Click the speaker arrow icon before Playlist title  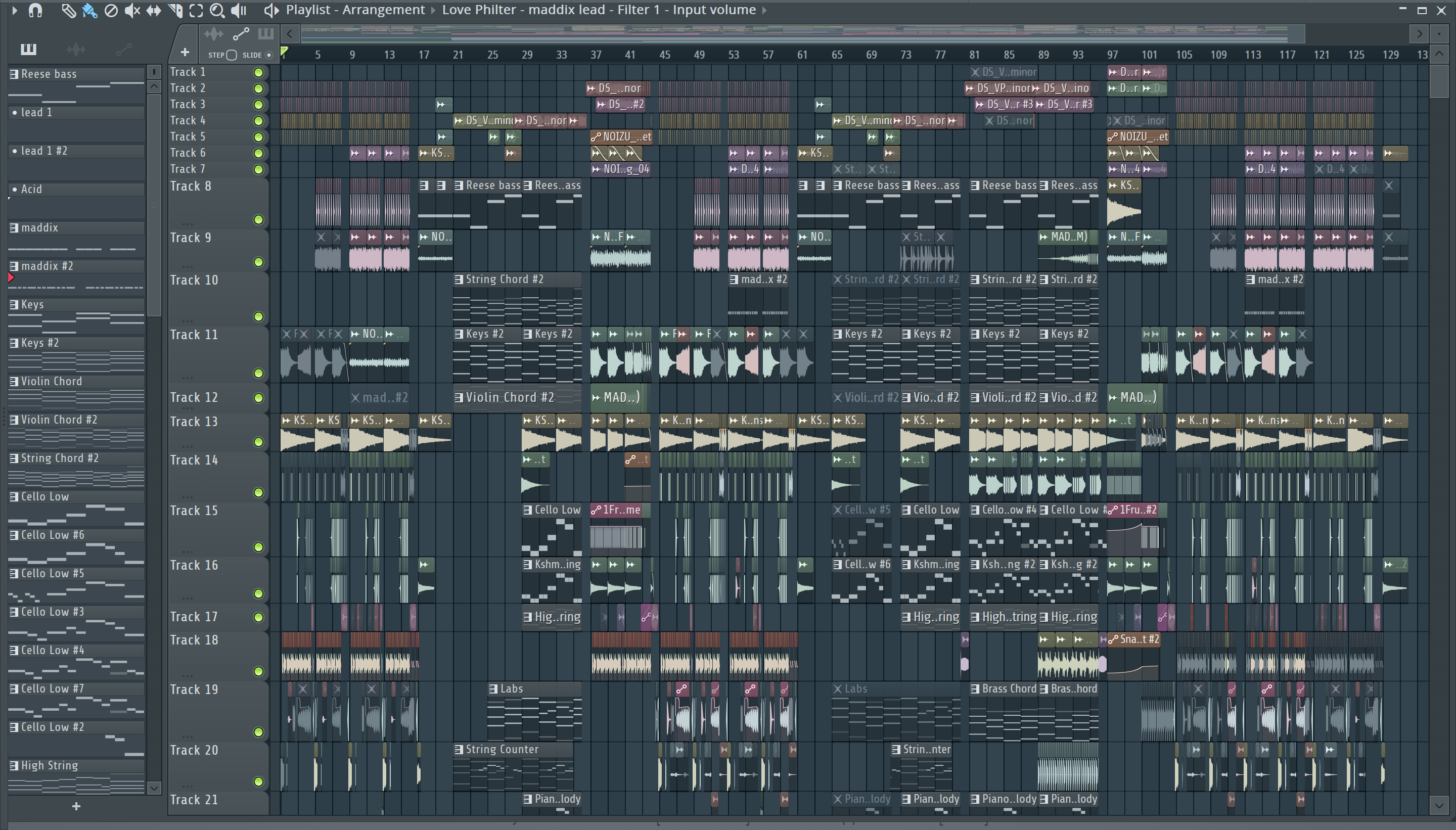[x=272, y=10]
